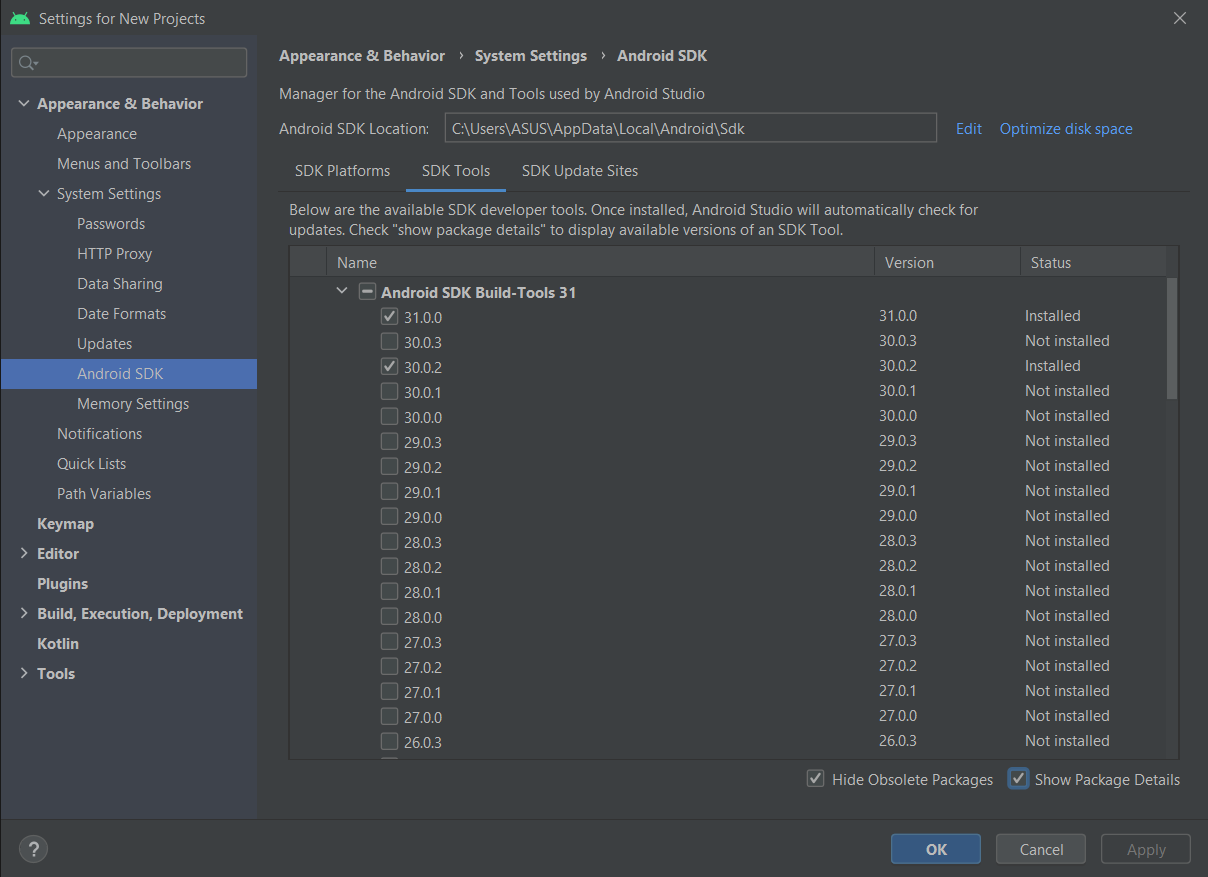Expand the Editor settings node
Viewport: 1208px width, 877px height.
coord(24,553)
